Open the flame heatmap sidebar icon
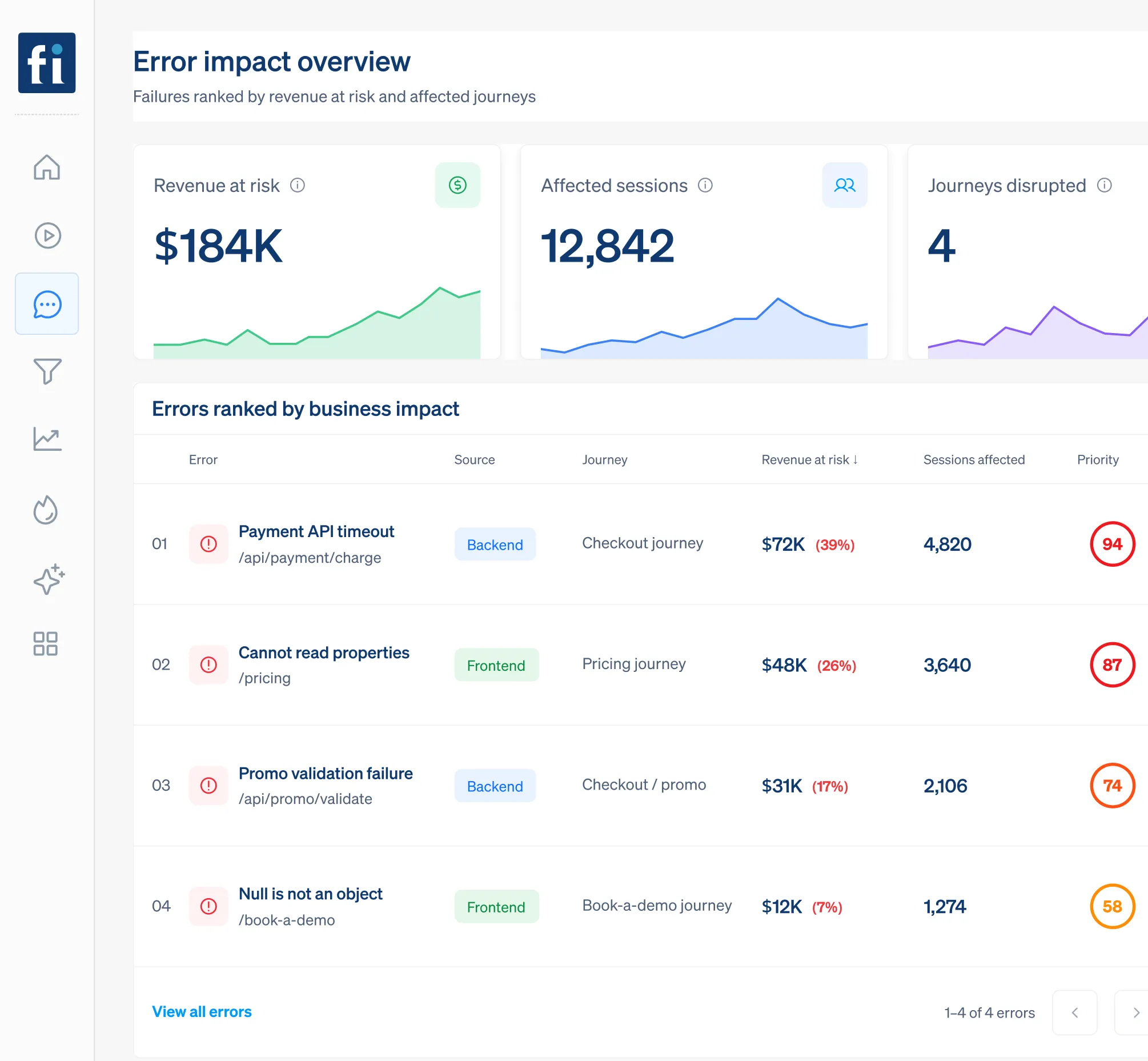This screenshot has width=1148, height=1061. [x=46, y=510]
